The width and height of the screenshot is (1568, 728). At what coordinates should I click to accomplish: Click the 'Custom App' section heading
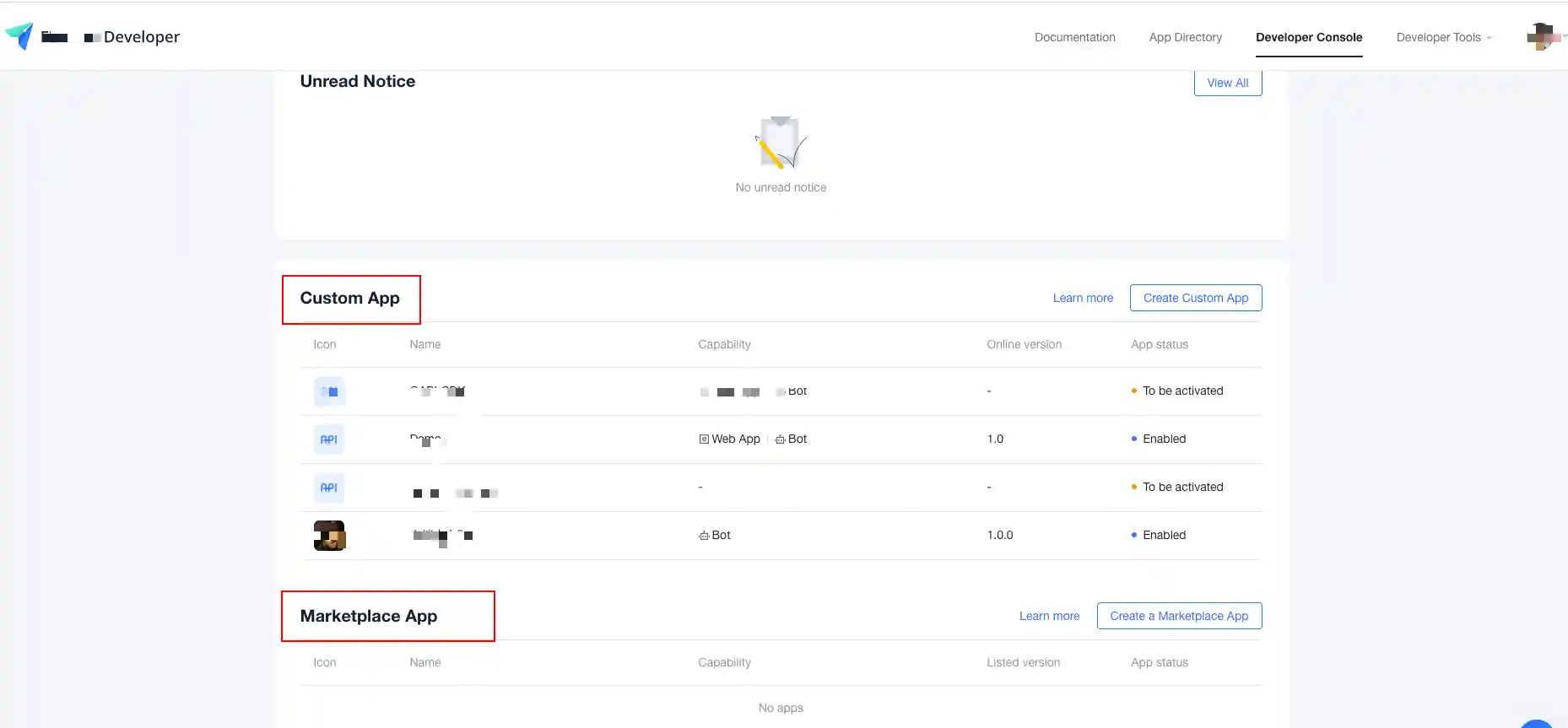(350, 298)
